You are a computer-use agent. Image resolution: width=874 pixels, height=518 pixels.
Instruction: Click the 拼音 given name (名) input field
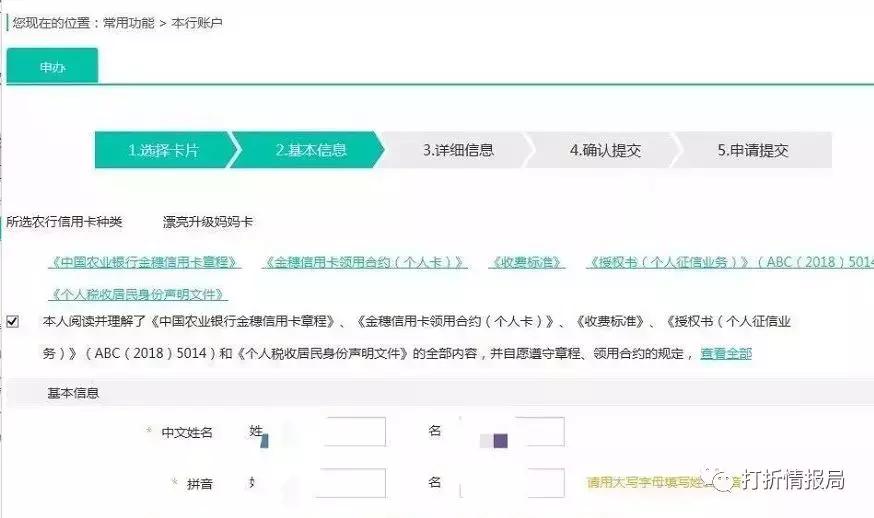(512, 483)
